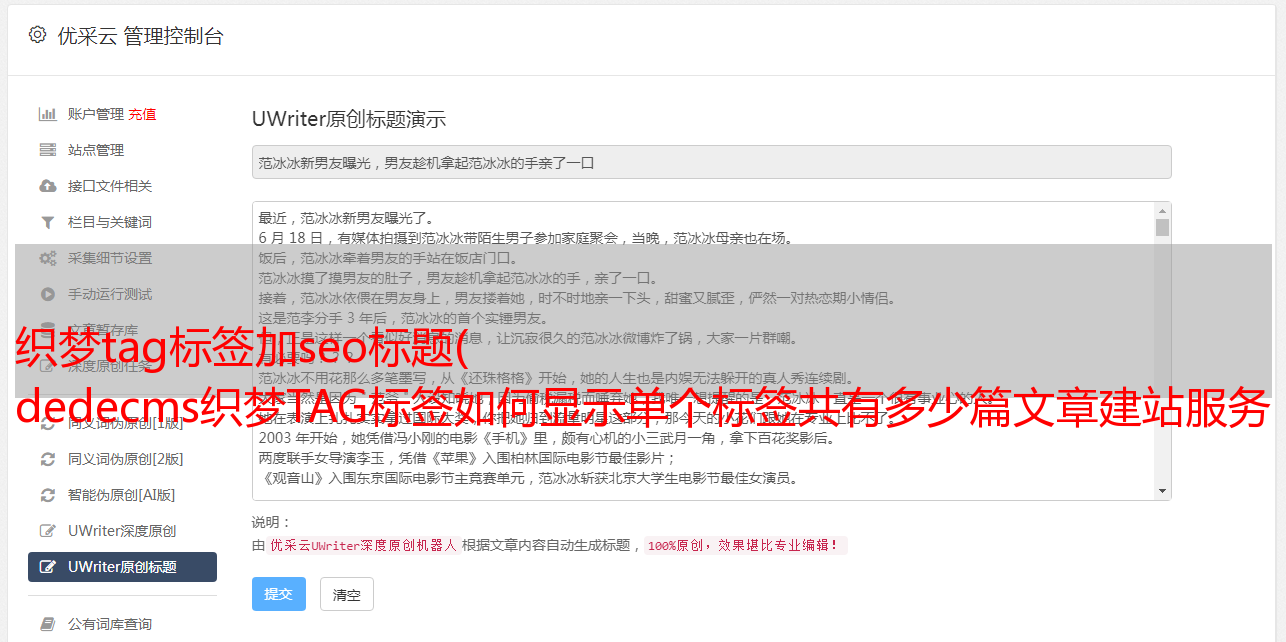Click the line 最近，范冰冰新男友曝光了。

345,218
